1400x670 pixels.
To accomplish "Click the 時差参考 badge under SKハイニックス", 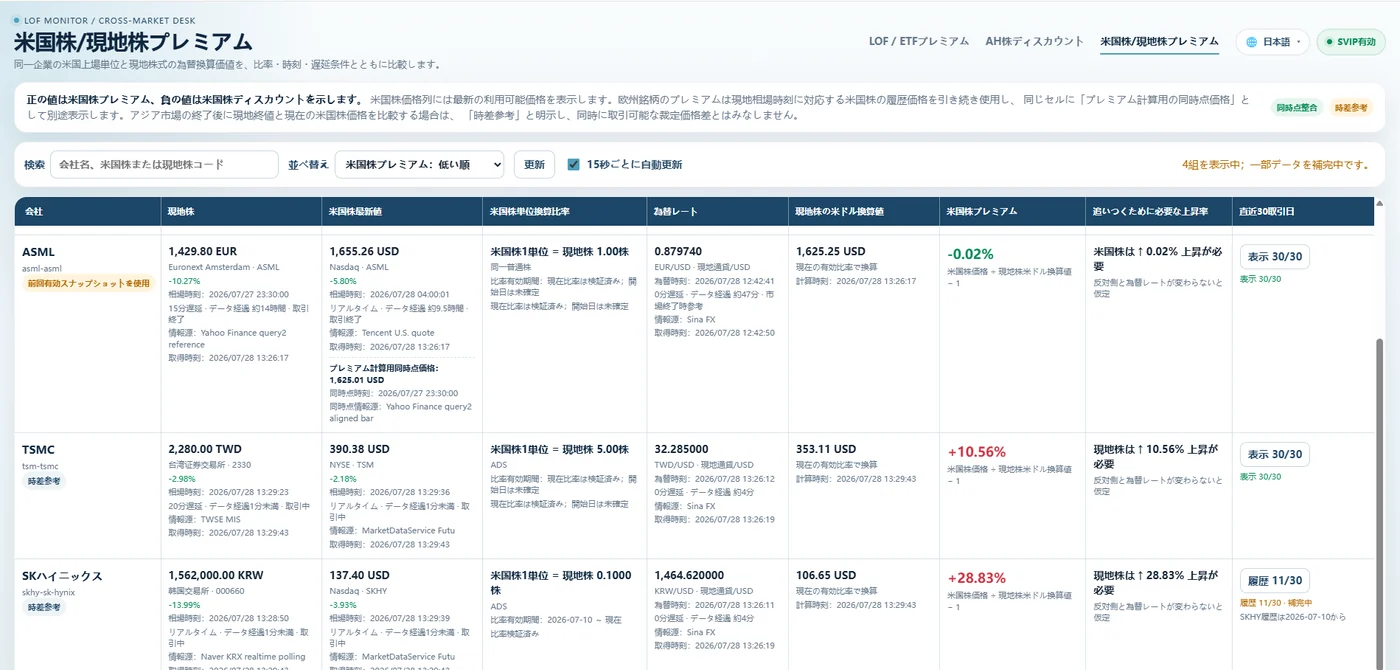I will [x=44, y=607].
